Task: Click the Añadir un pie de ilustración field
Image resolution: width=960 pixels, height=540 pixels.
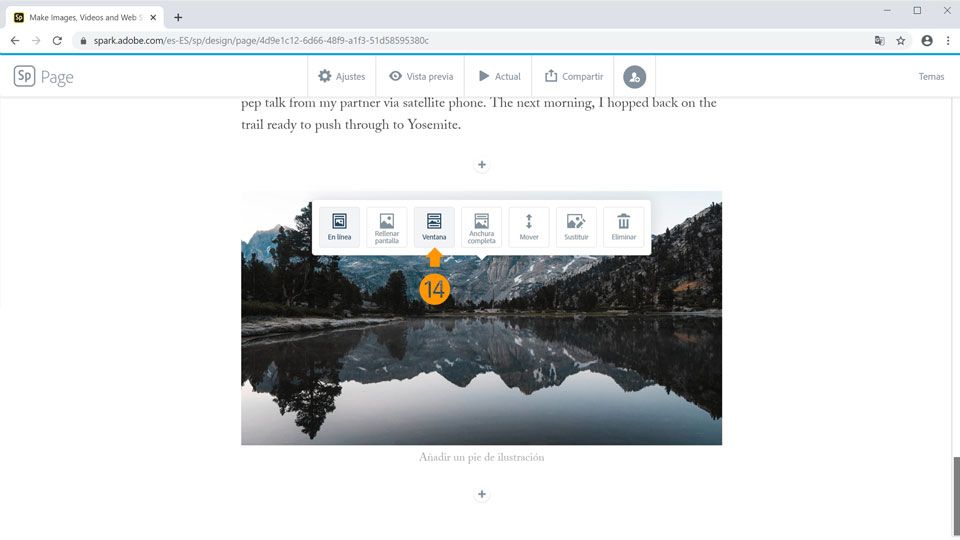Action: (x=481, y=457)
